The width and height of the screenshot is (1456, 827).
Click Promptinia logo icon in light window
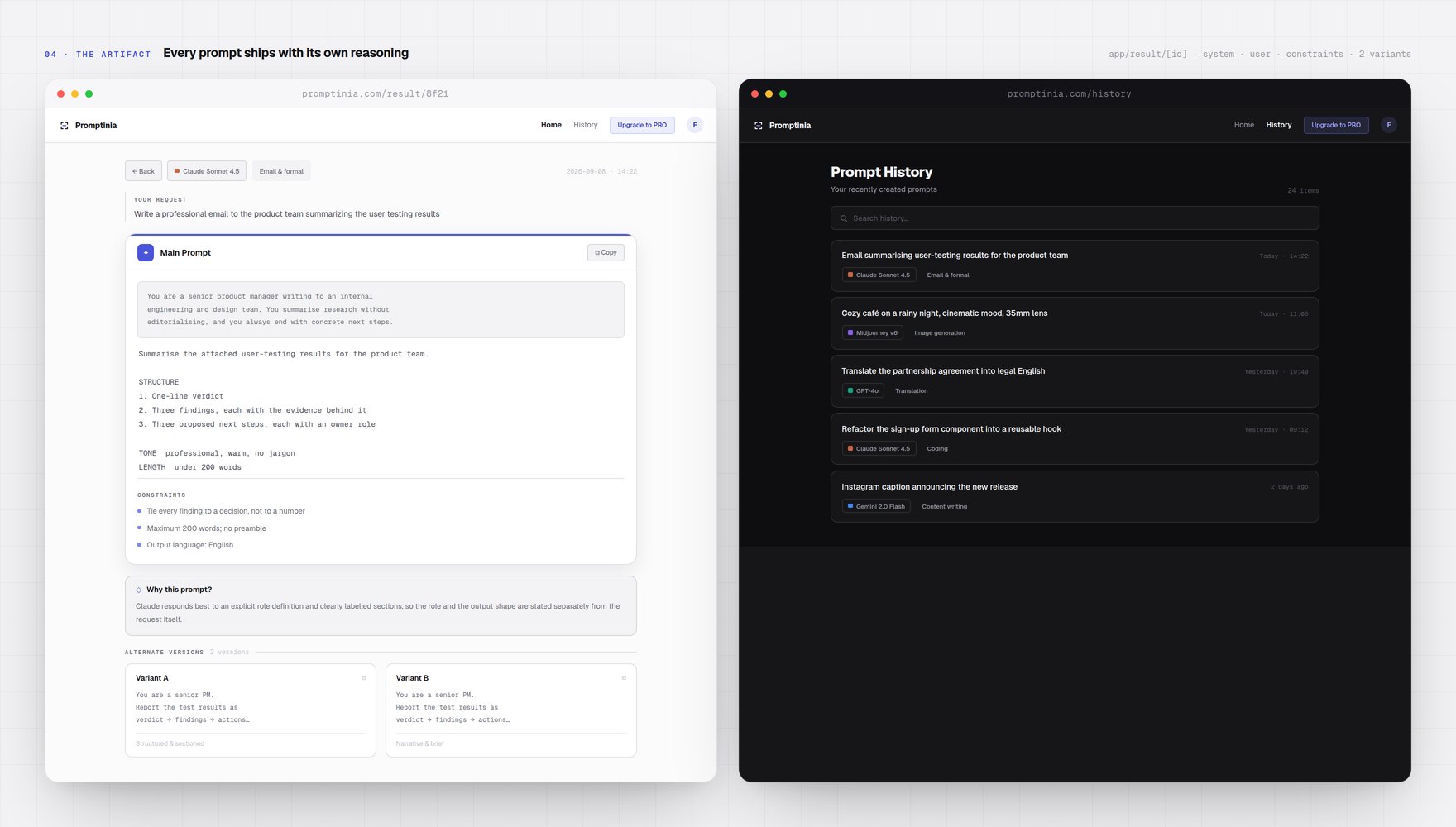pos(65,126)
